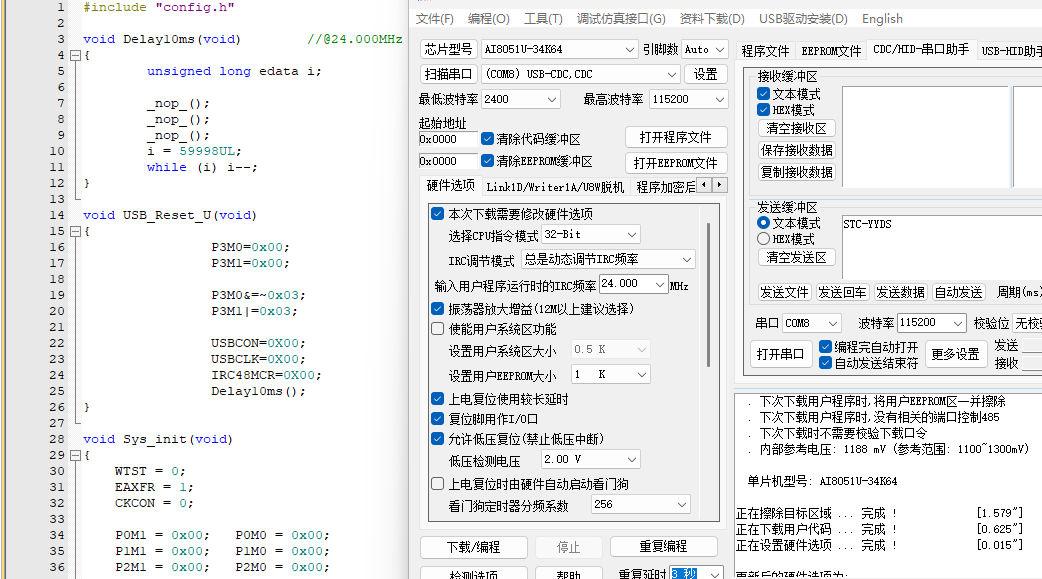Open the COM8 USB-CDC serial port dropdown
This screenshot has width=1042, height=579.
[x=581, y=74]
